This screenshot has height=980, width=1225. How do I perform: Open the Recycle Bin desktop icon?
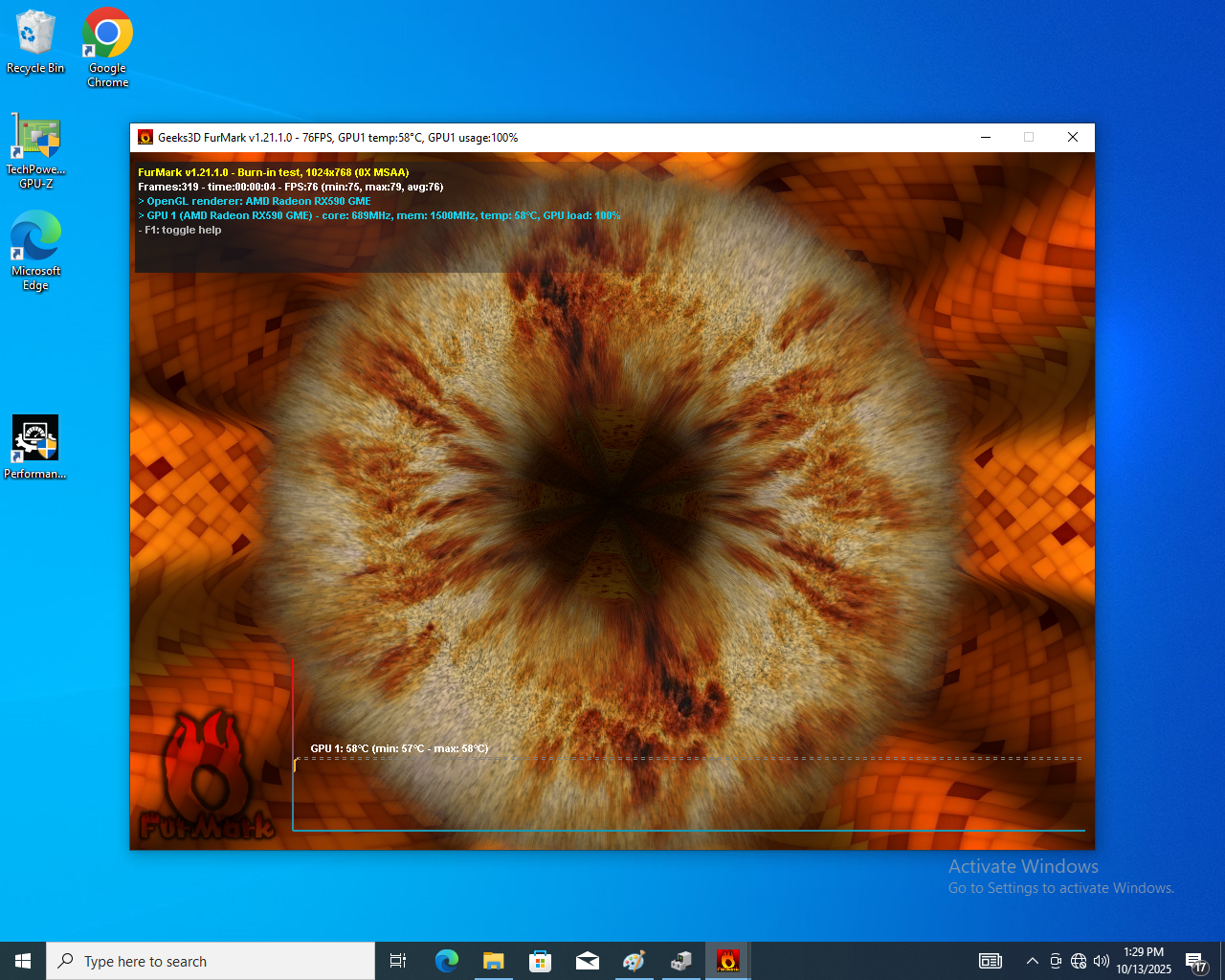pos(35,40)
